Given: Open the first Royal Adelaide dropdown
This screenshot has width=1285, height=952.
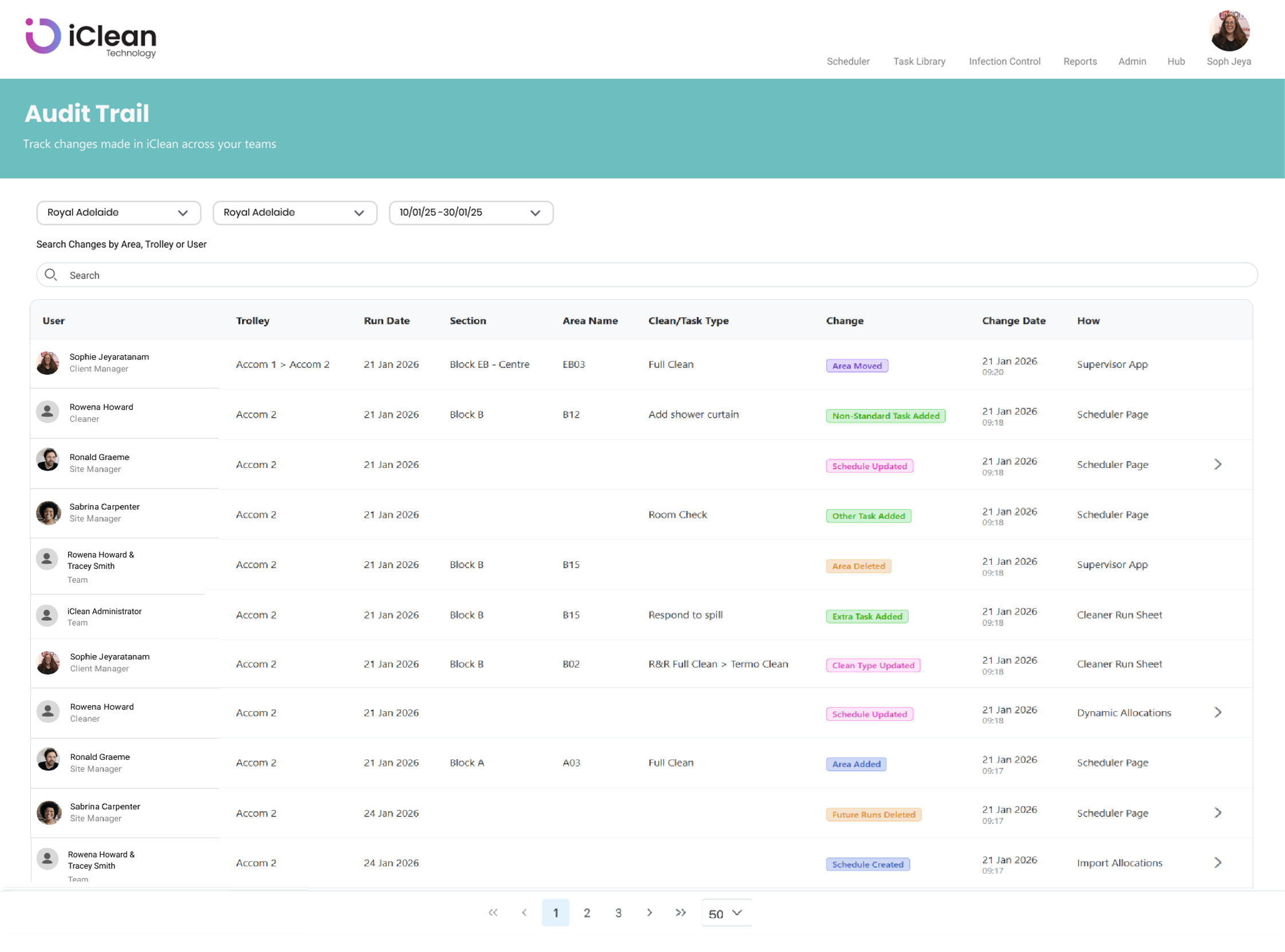Looking at the screenshot, I should pos(118,213).
